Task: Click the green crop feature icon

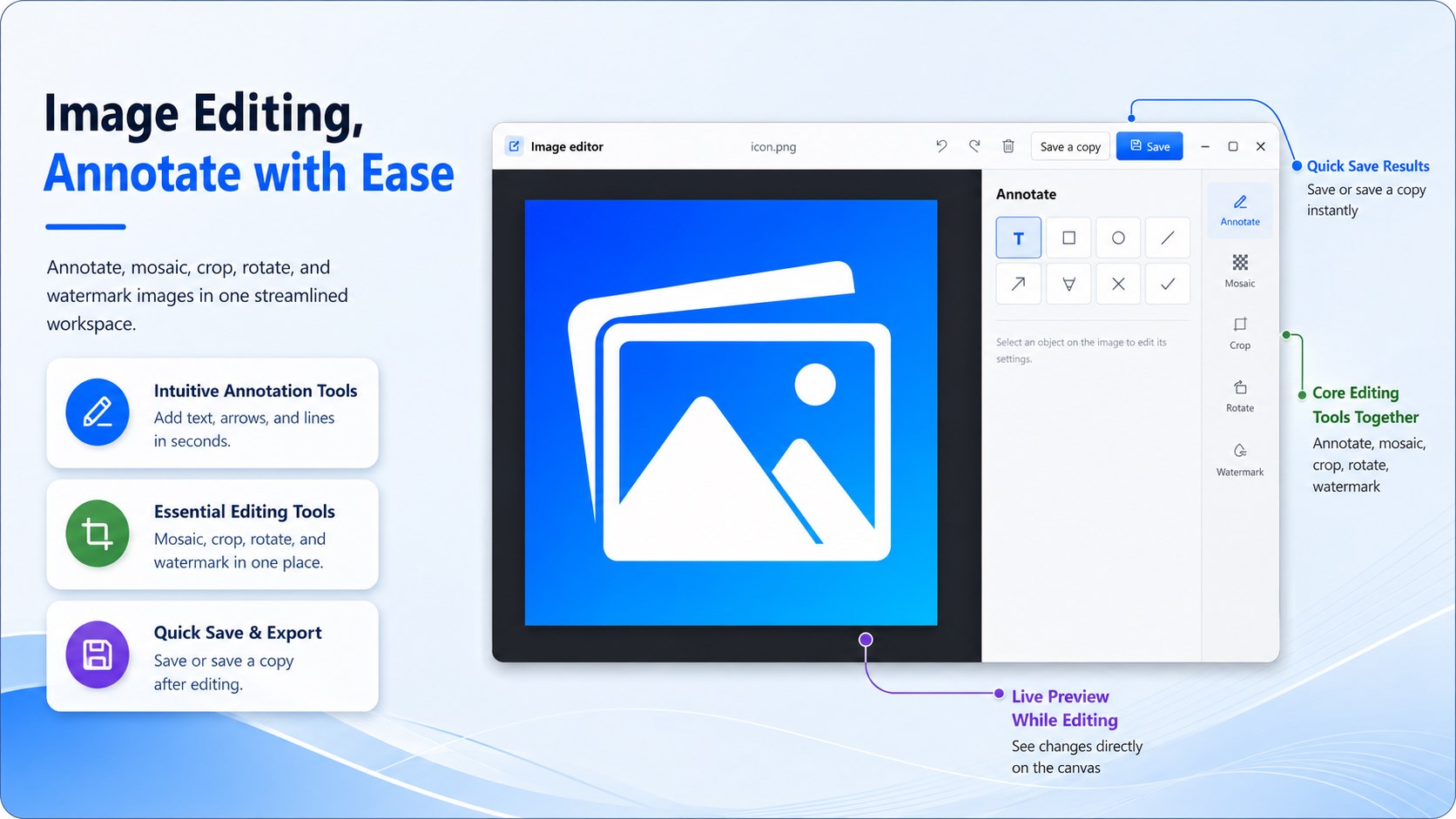Action: [98, 534]
